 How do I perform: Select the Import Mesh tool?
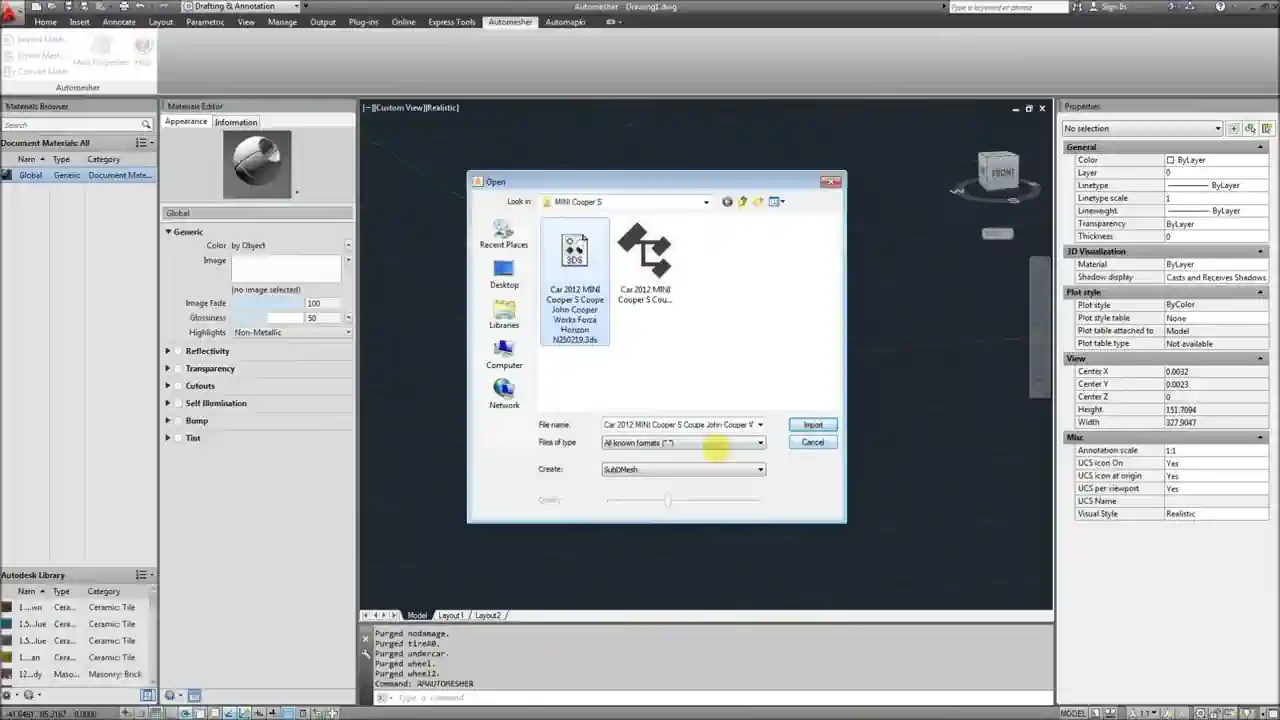tap(36, 40)
